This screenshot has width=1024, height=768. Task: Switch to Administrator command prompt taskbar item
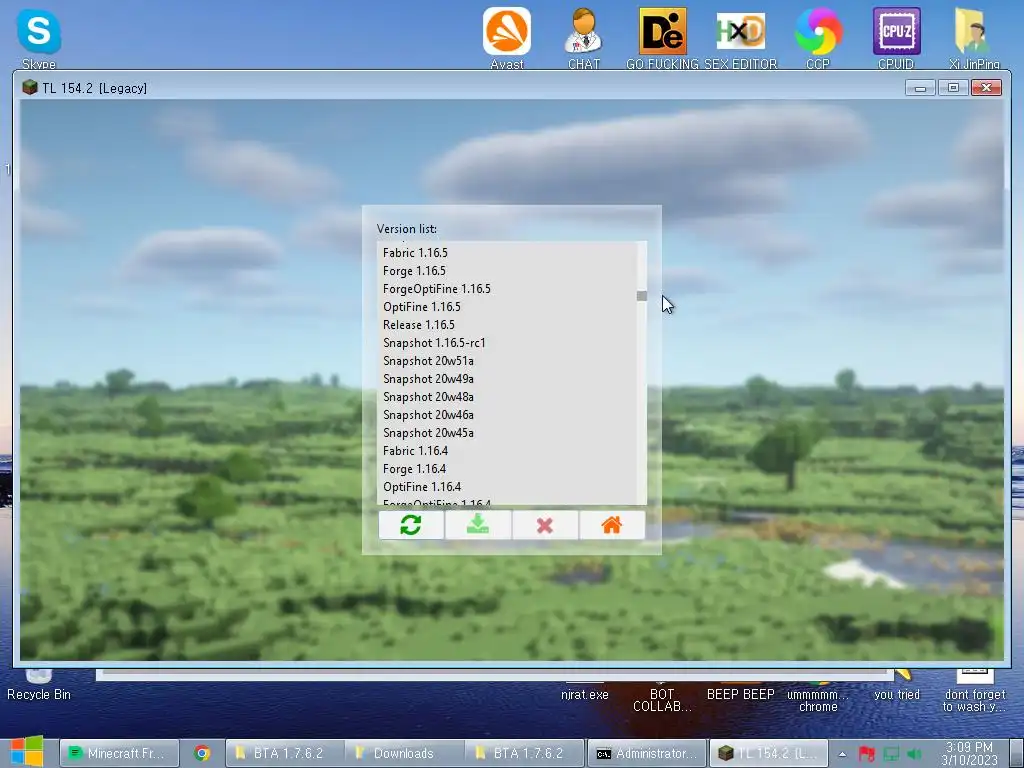(647, 753)
